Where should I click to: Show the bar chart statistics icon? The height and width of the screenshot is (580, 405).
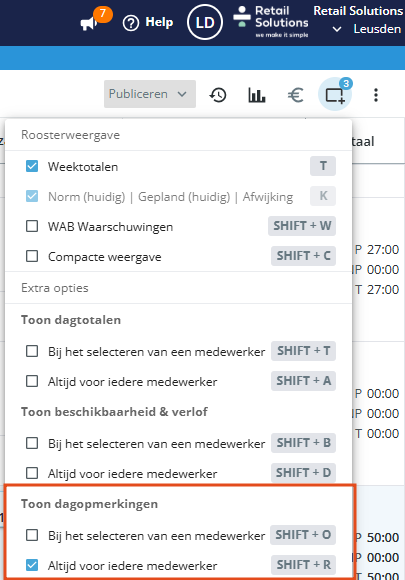257,95
